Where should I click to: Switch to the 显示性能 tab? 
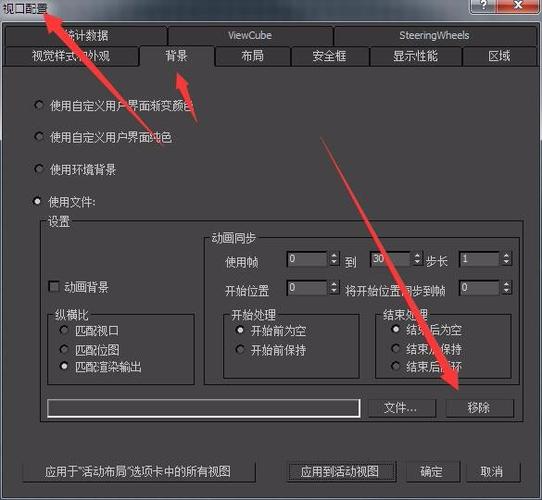[415, 56]
